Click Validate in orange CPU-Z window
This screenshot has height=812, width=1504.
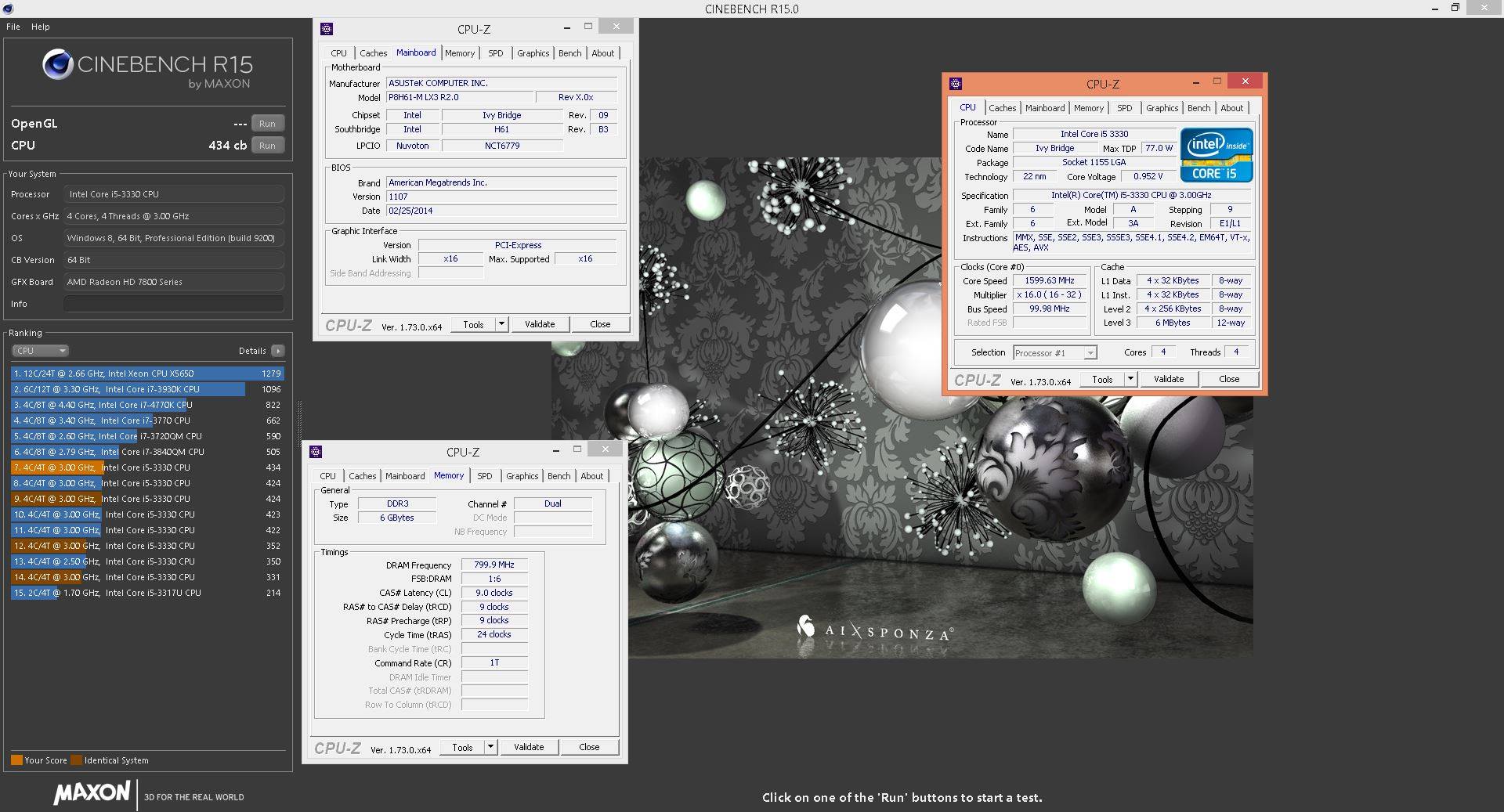(x=1169, y=379)
